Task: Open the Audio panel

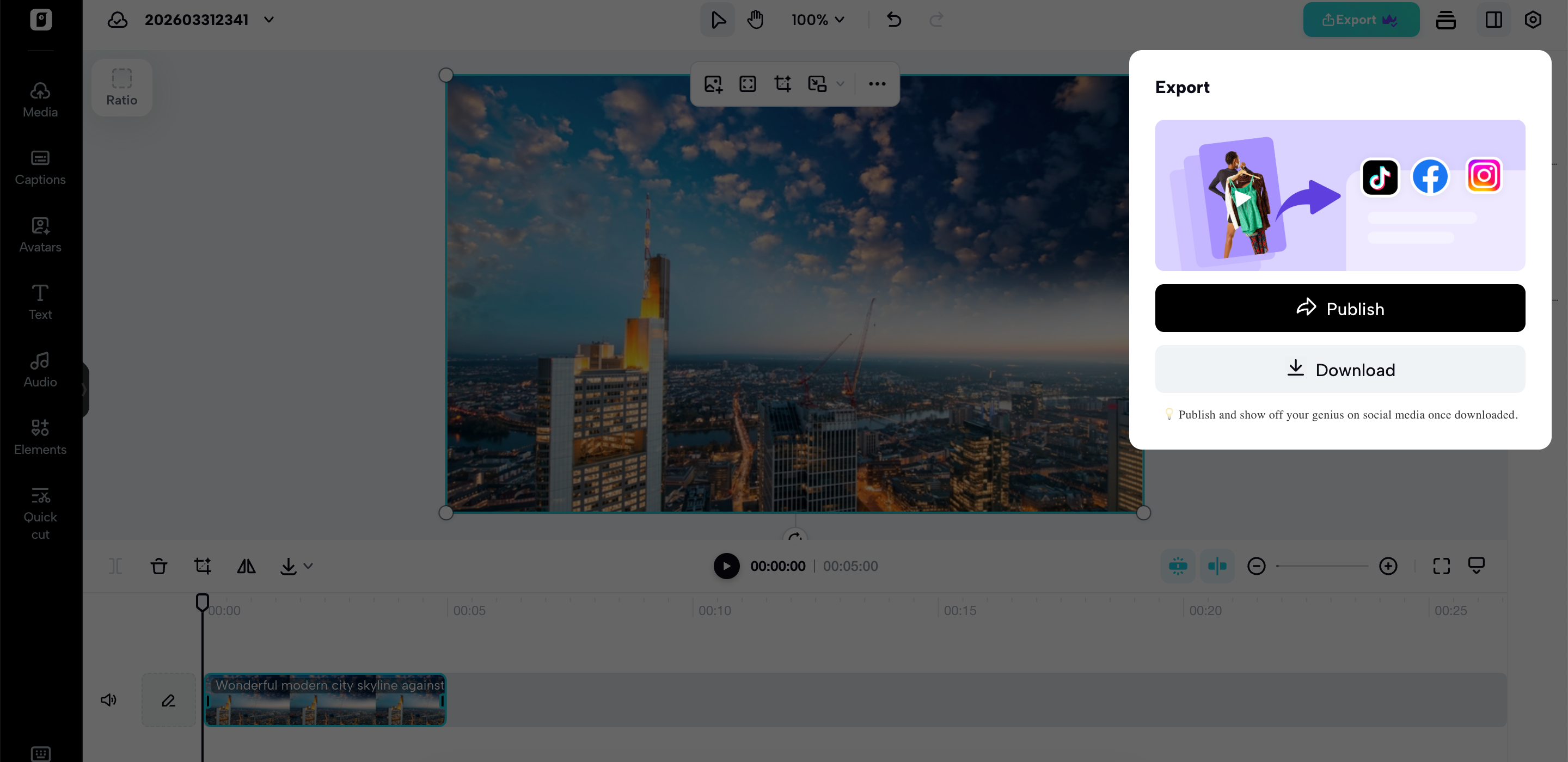Action: coord(40,368)
